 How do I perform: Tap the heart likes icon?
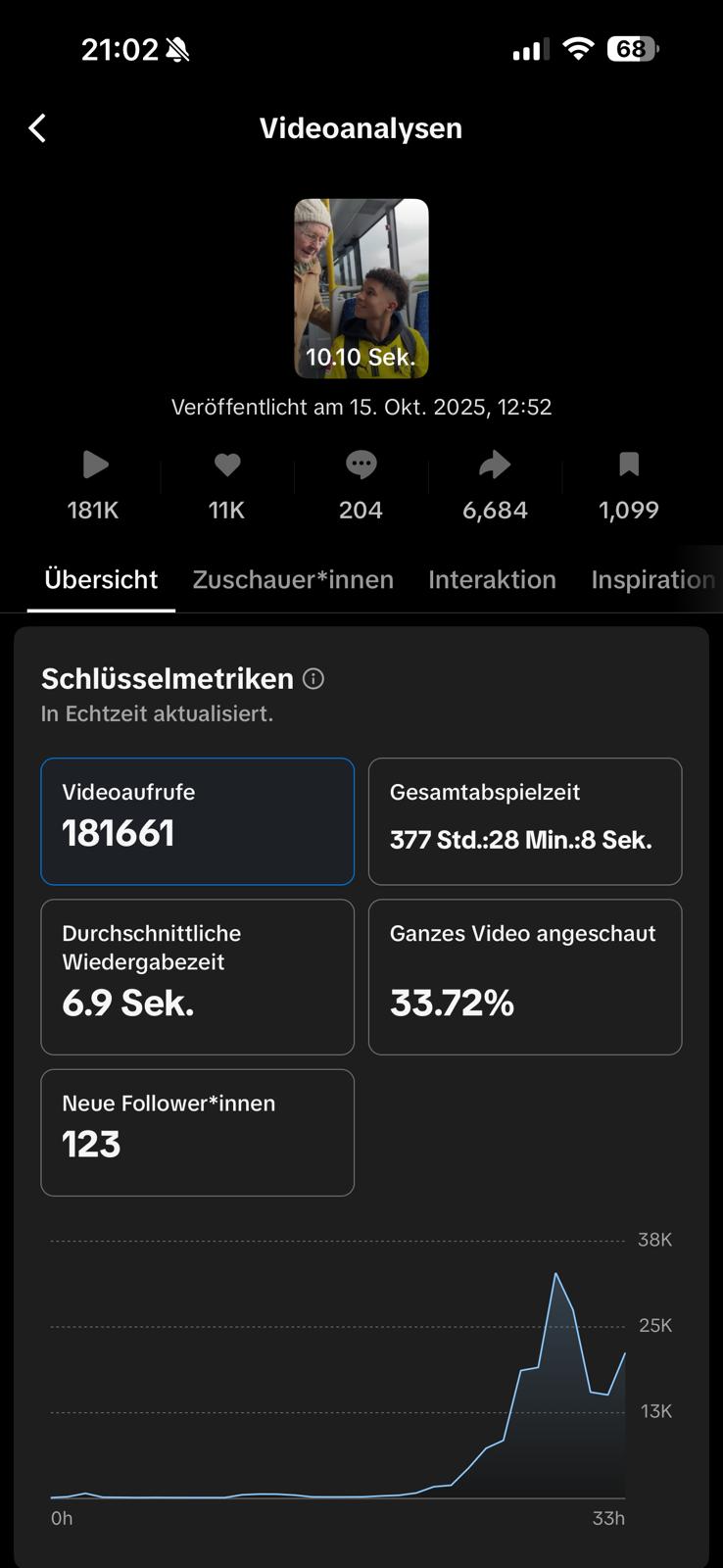pos(227,465)
